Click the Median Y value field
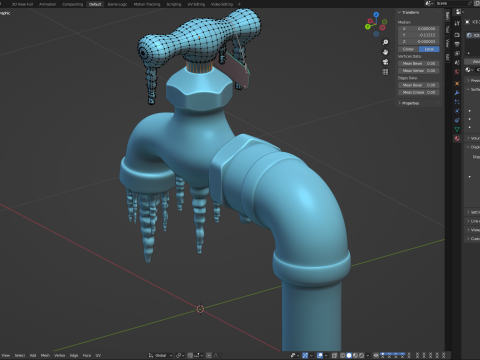The width and height of the screenshot is (480, 360). (419, 35)
